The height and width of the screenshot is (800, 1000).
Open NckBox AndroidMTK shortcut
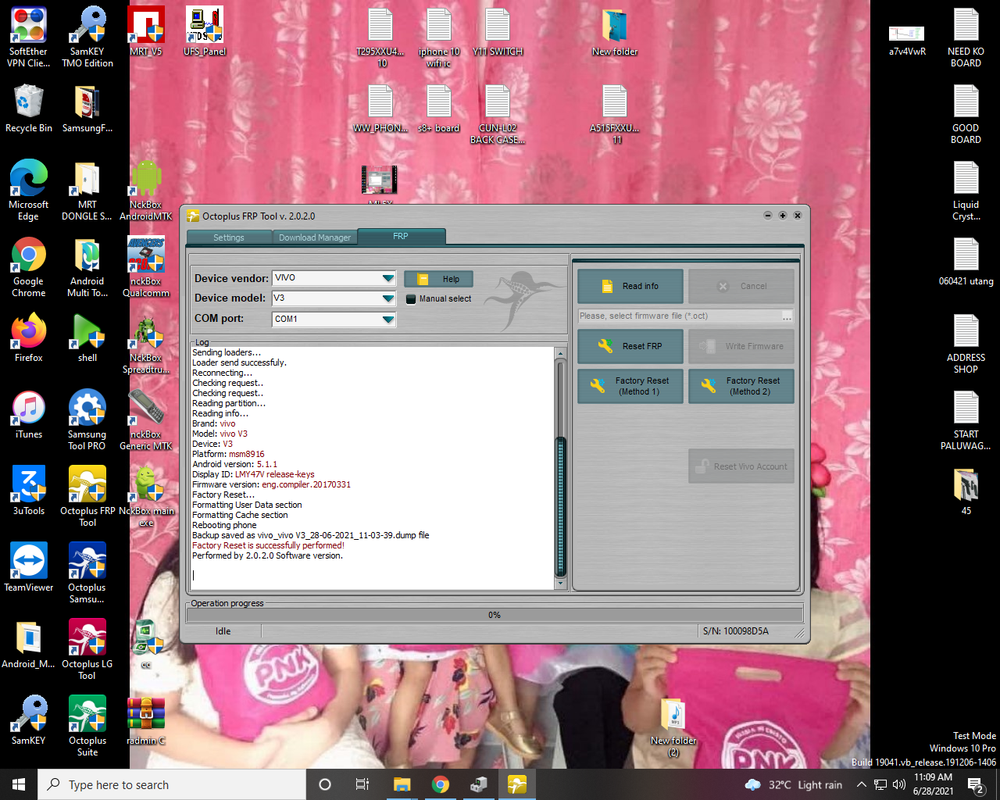(146, 190)
